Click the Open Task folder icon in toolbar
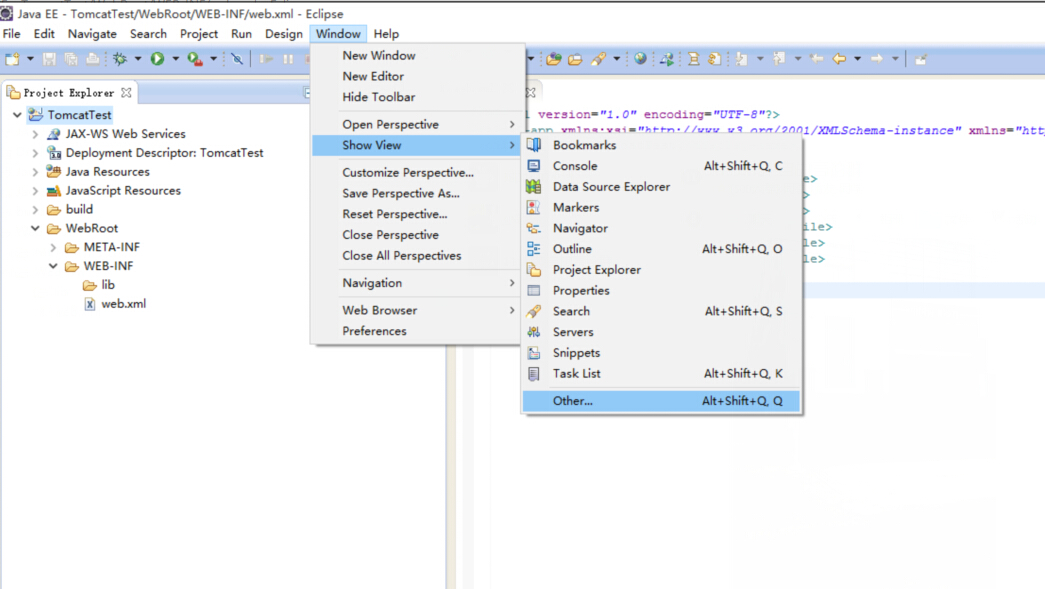This screenshot has width=1045, height=589. point(575,59)
